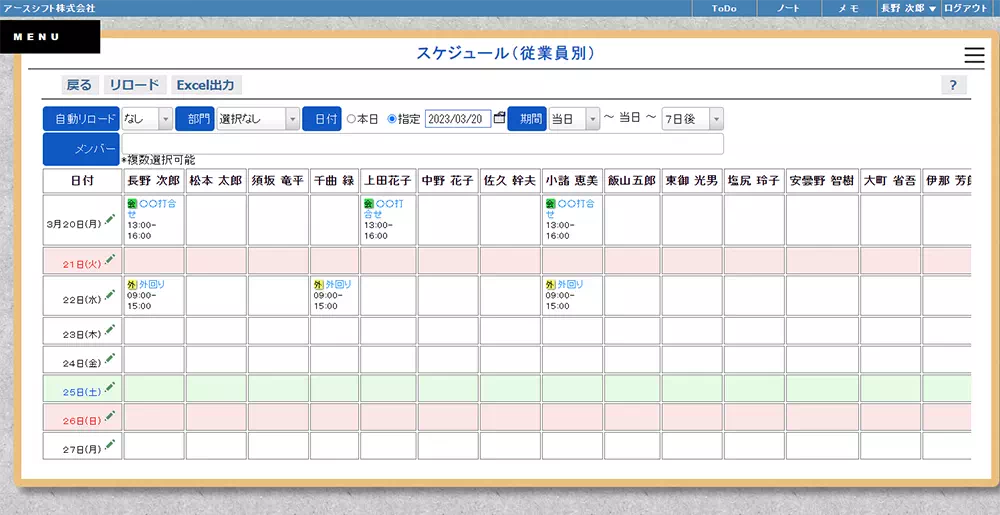Click the date field showing 2023/03/20

click(458, 119)
